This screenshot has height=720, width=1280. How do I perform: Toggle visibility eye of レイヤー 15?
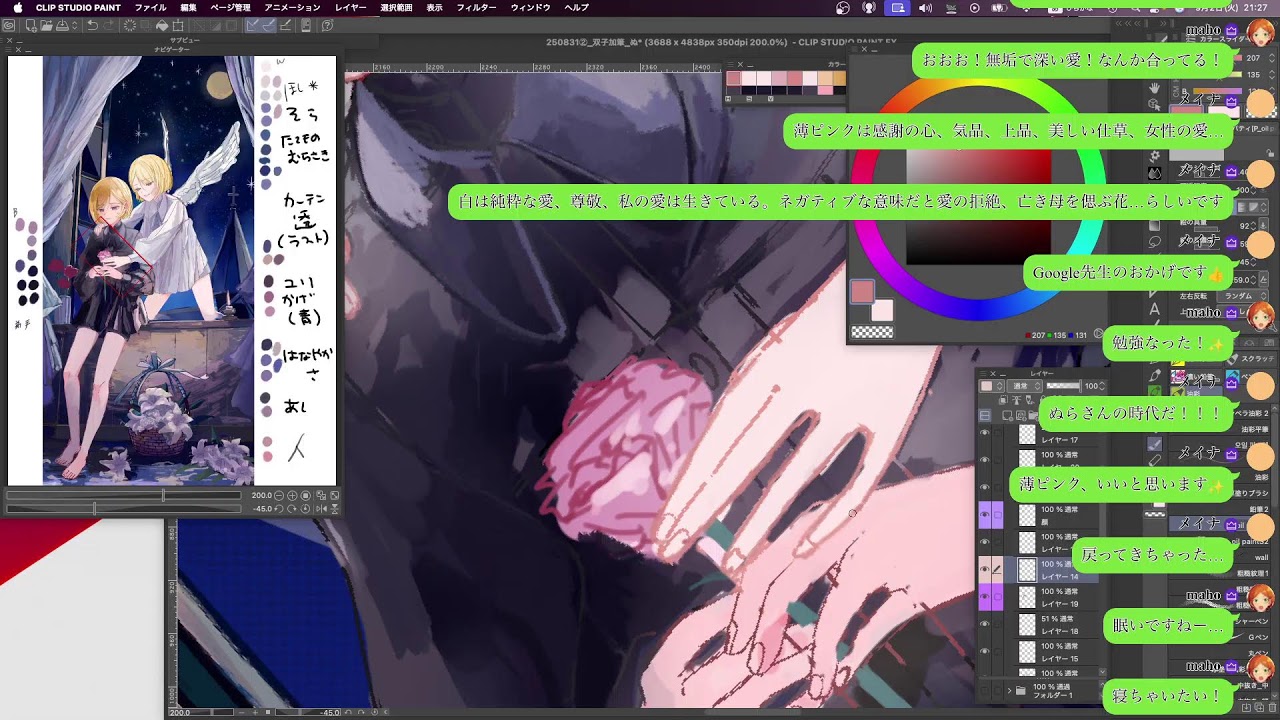click(x=984, y=651)
